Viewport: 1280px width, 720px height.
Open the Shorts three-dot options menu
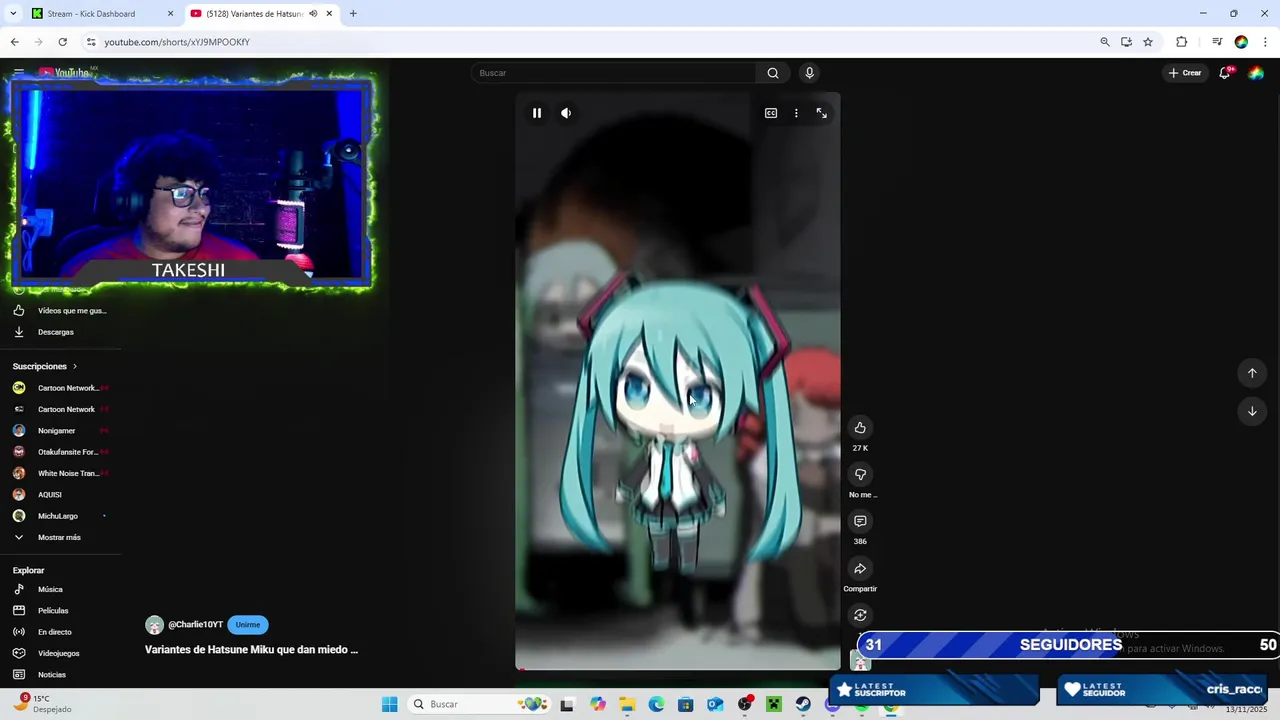(x=796, y=113)
